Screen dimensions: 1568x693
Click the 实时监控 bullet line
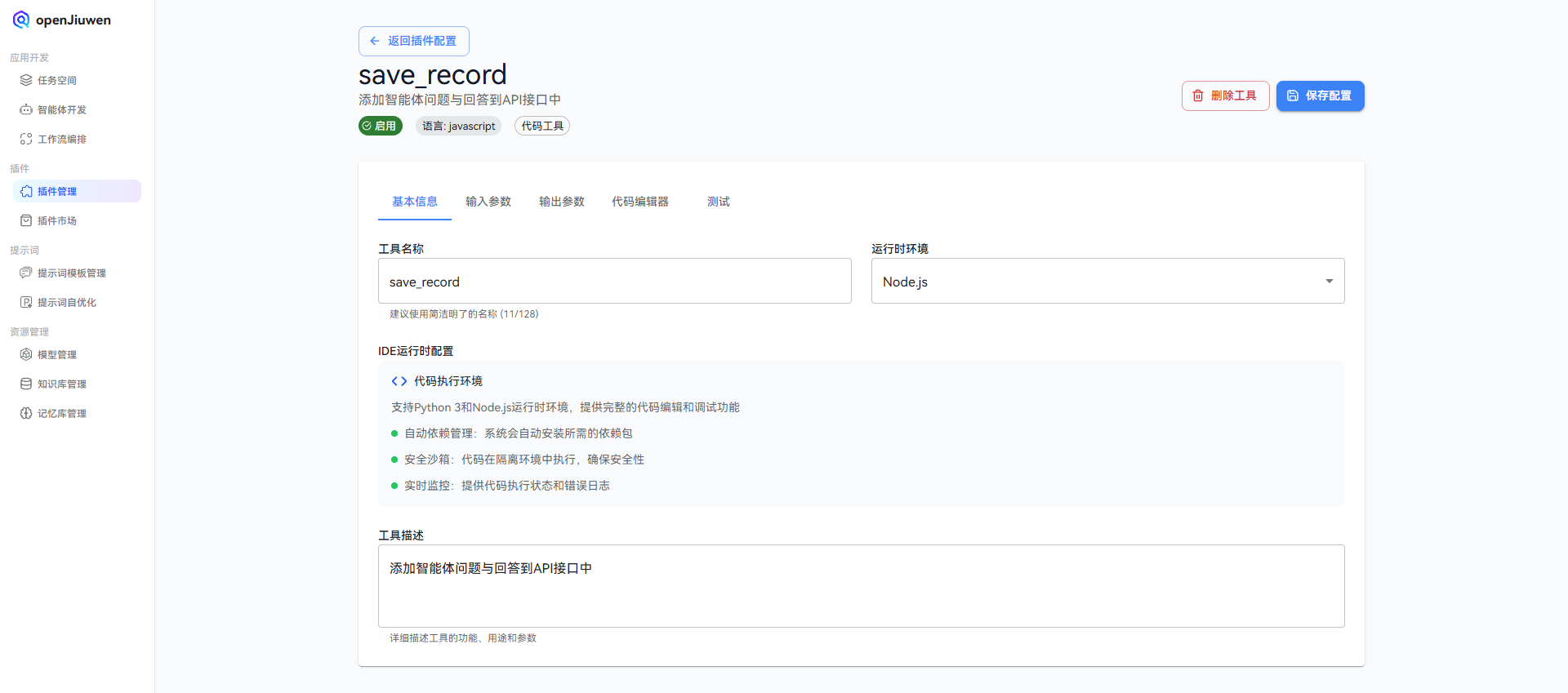click(x=506, y=486)
